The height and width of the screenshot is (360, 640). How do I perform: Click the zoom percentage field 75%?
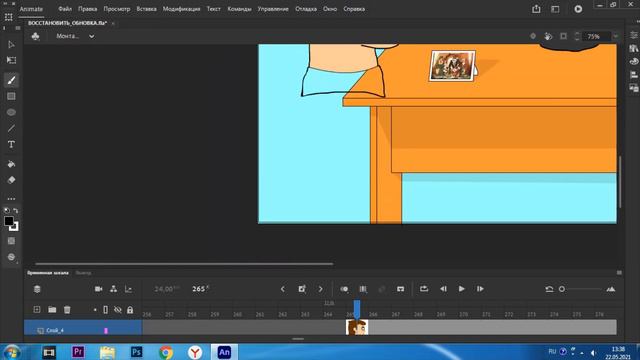pos(597,36)
